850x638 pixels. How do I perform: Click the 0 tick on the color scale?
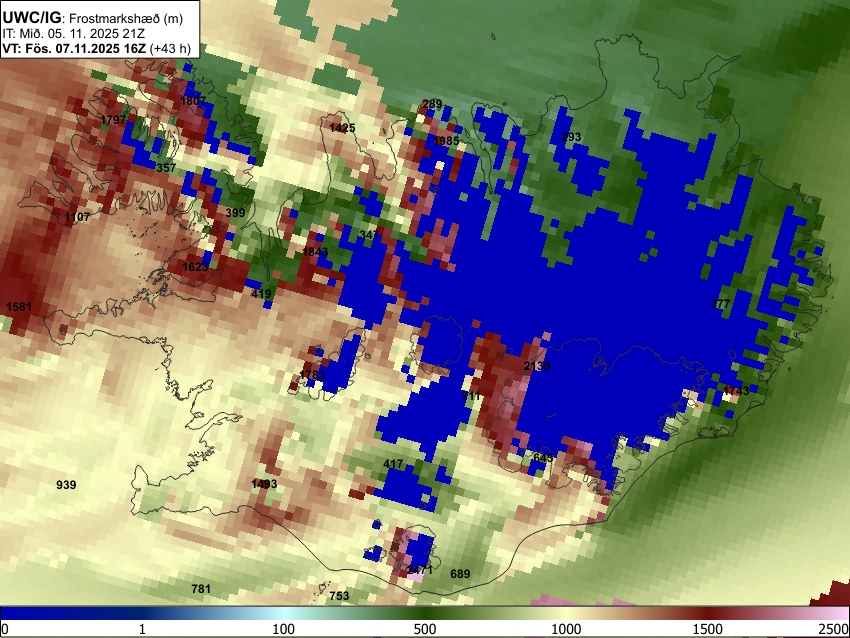5,629
